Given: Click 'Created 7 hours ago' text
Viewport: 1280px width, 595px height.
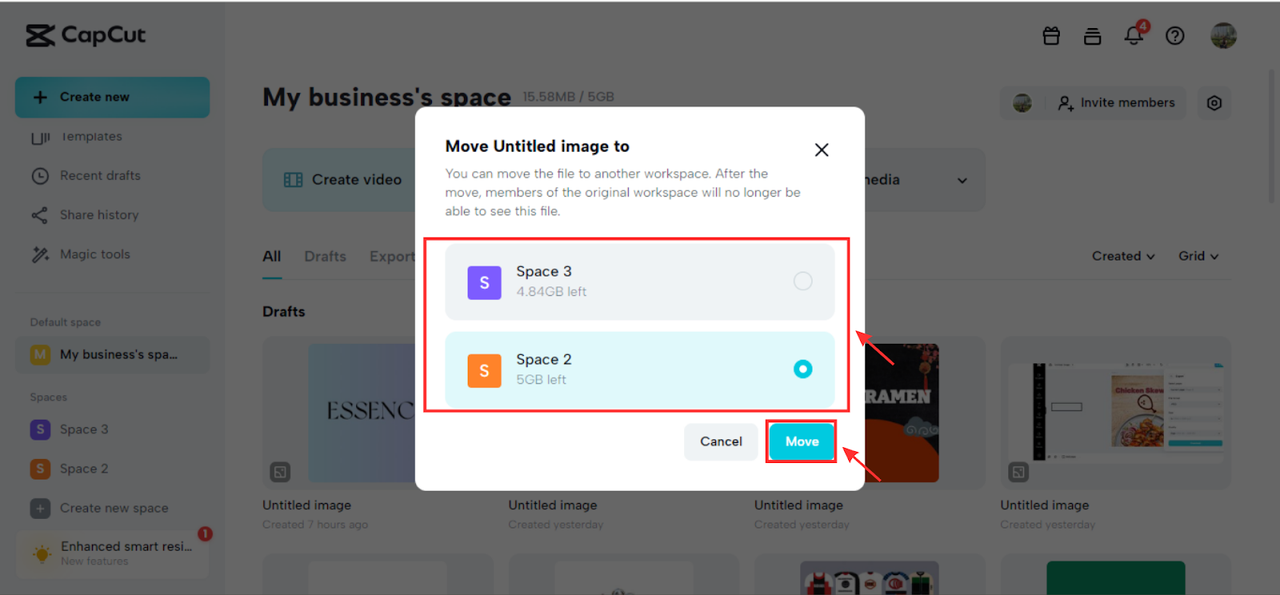Looking at the screenshot, I should pyautogui.click(x=315, y=525).
